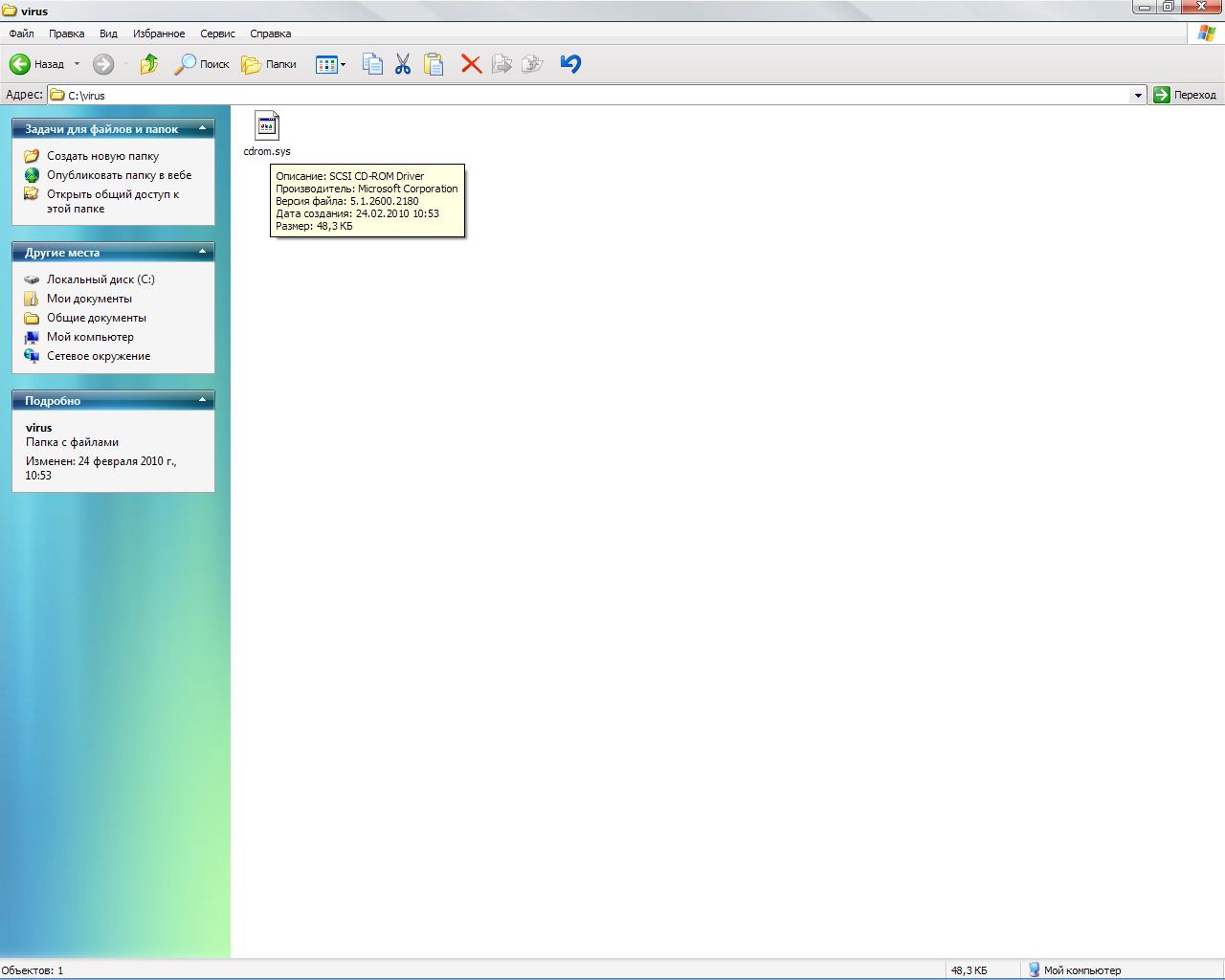Click the Cut scissors icon
The width and height of the screenshot is (1225, 980).
click(403, 64)
